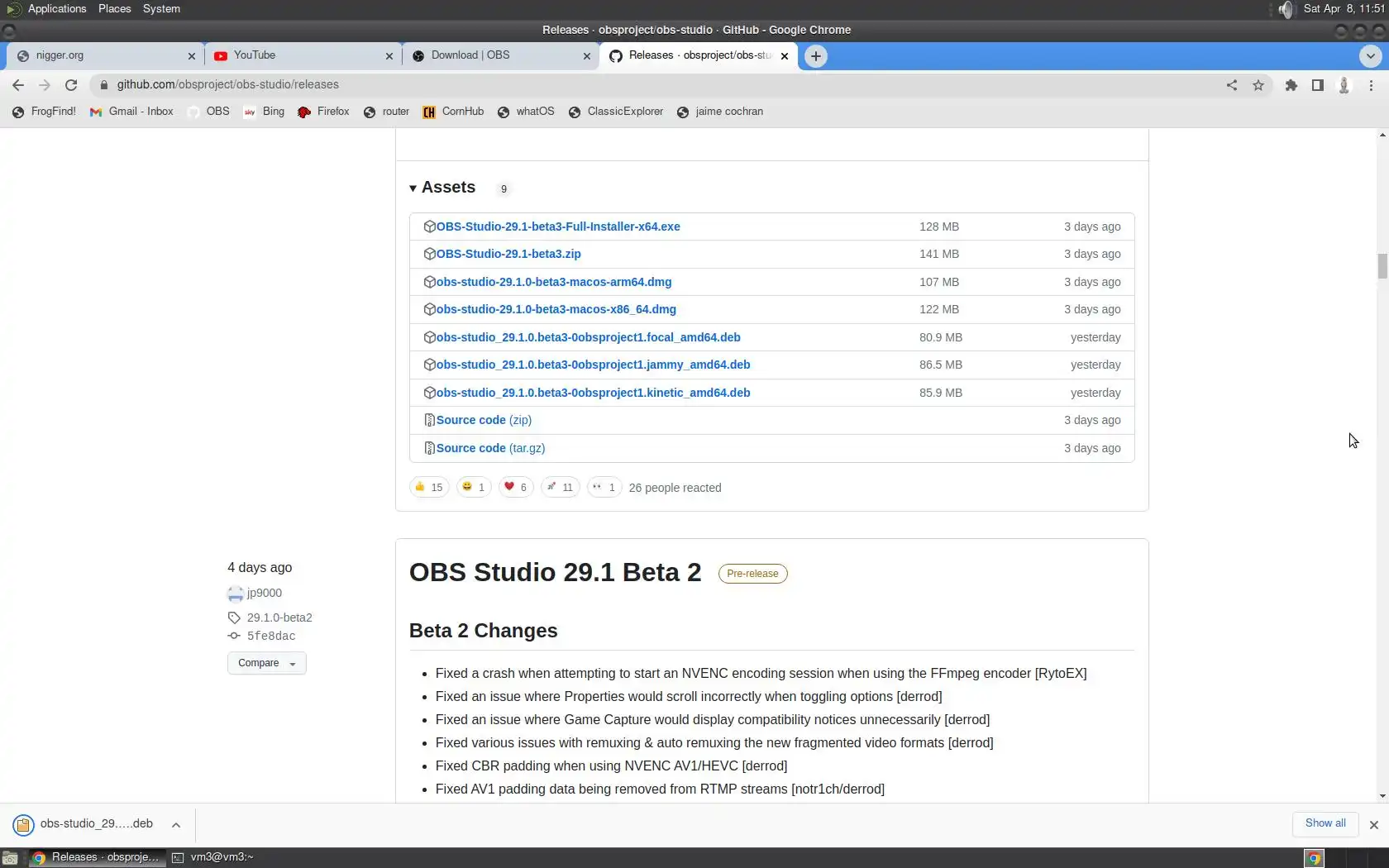Click the 5fe8dac commit hash
Image resolution: width=1389 pixels, height=868 pixels.
point(270,637)
